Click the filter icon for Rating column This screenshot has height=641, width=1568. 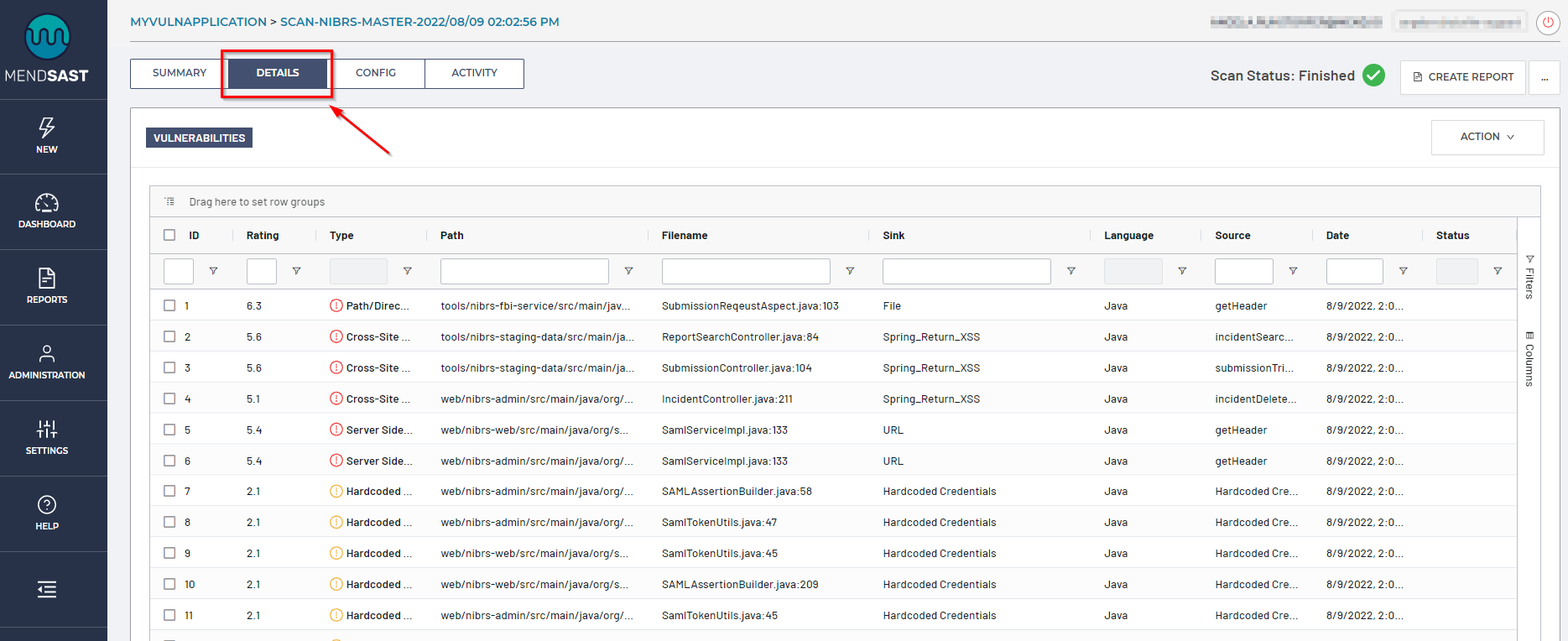(296, 271)
